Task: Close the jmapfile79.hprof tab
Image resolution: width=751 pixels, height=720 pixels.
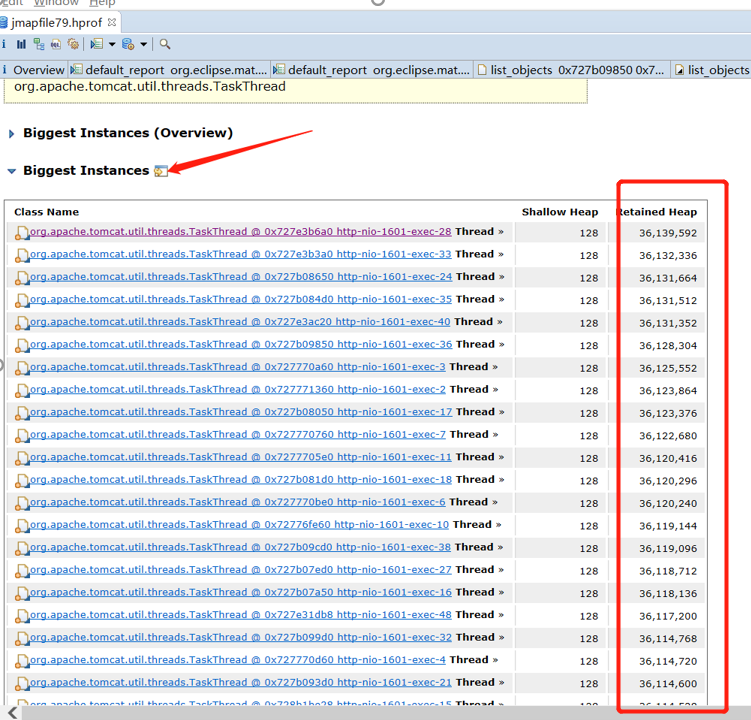Action: click(112, 22)
